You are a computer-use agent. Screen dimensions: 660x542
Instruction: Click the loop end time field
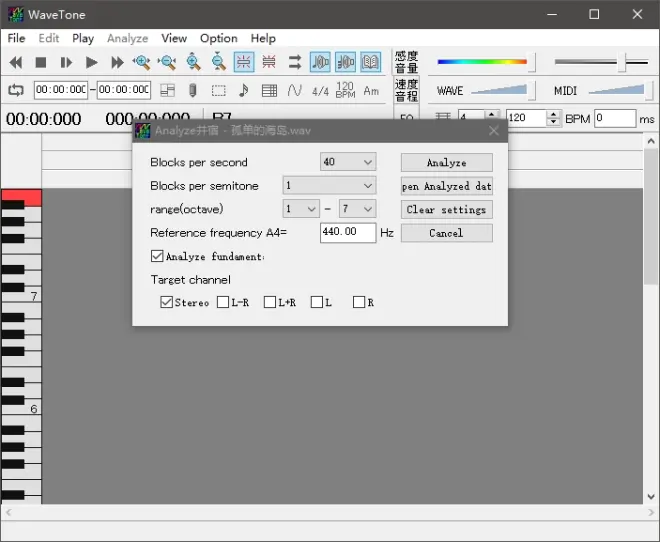coord(124,90)
